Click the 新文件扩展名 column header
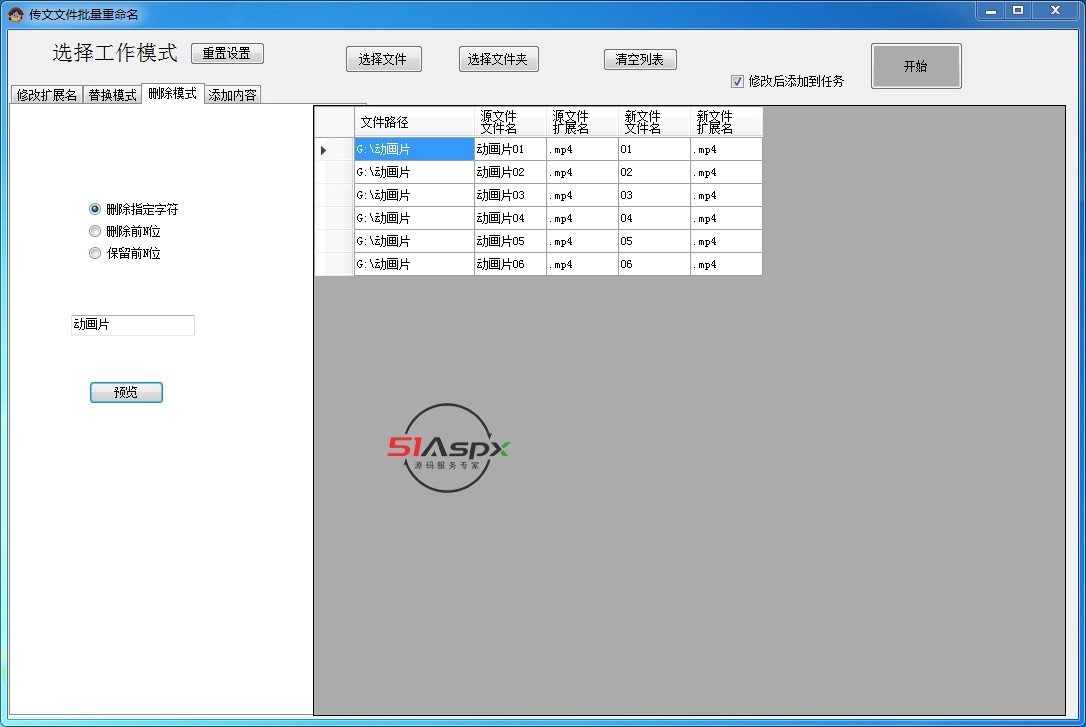This screenshot has width=1086, height=727. (727, 122)
